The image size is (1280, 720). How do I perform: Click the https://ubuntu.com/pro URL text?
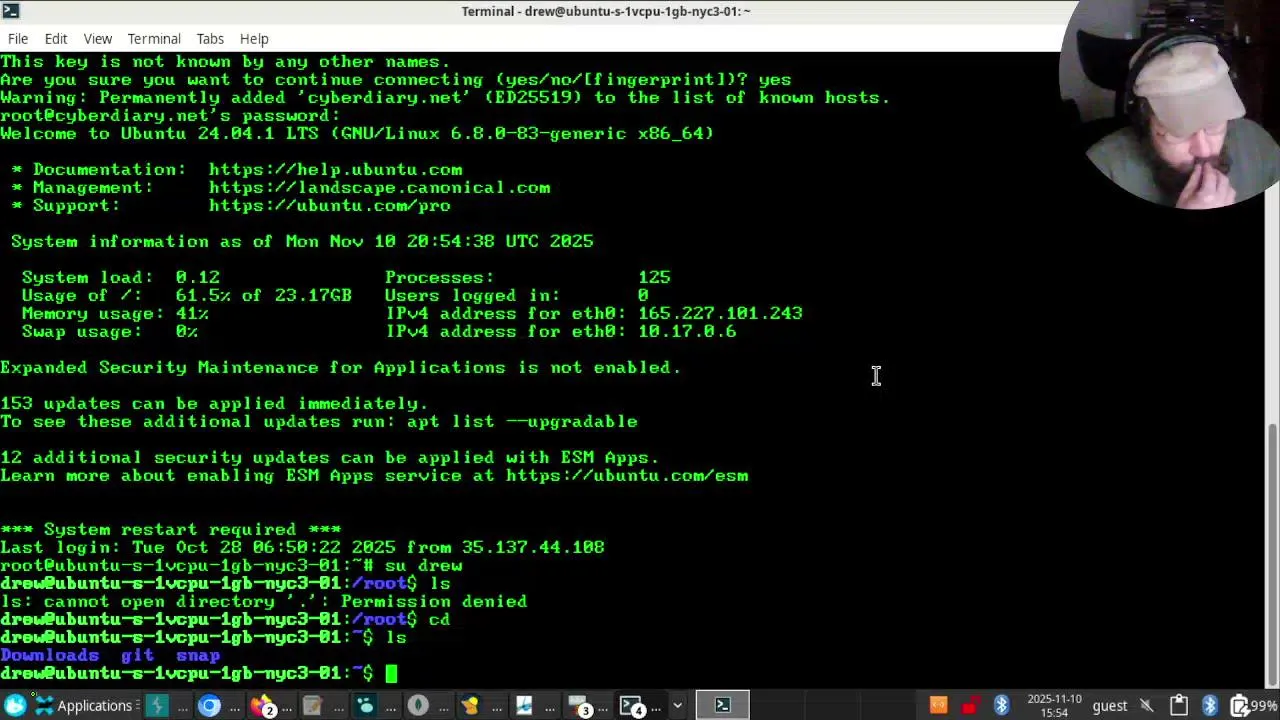329,206
